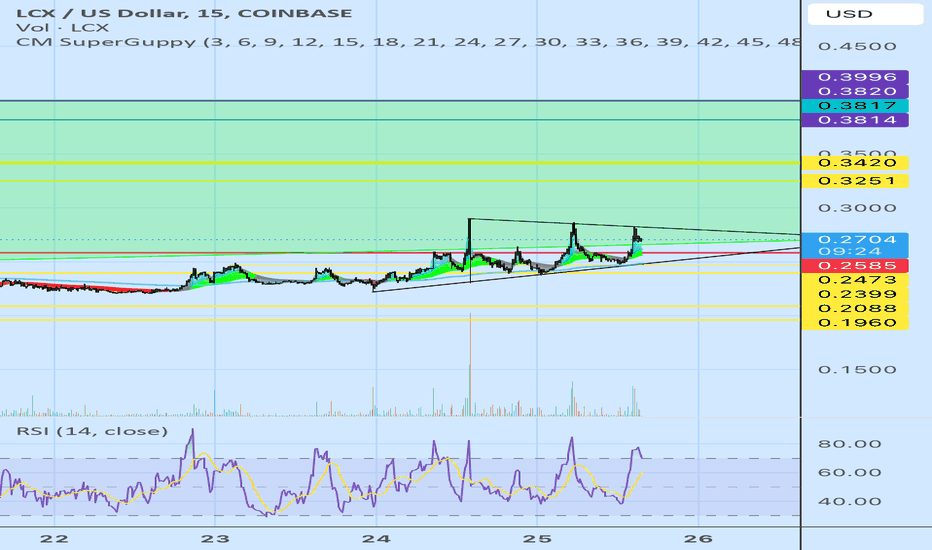Click the current price 0.2704 label
The width and height of the screenshot is (932, 550).
click(x=855, y=240)
